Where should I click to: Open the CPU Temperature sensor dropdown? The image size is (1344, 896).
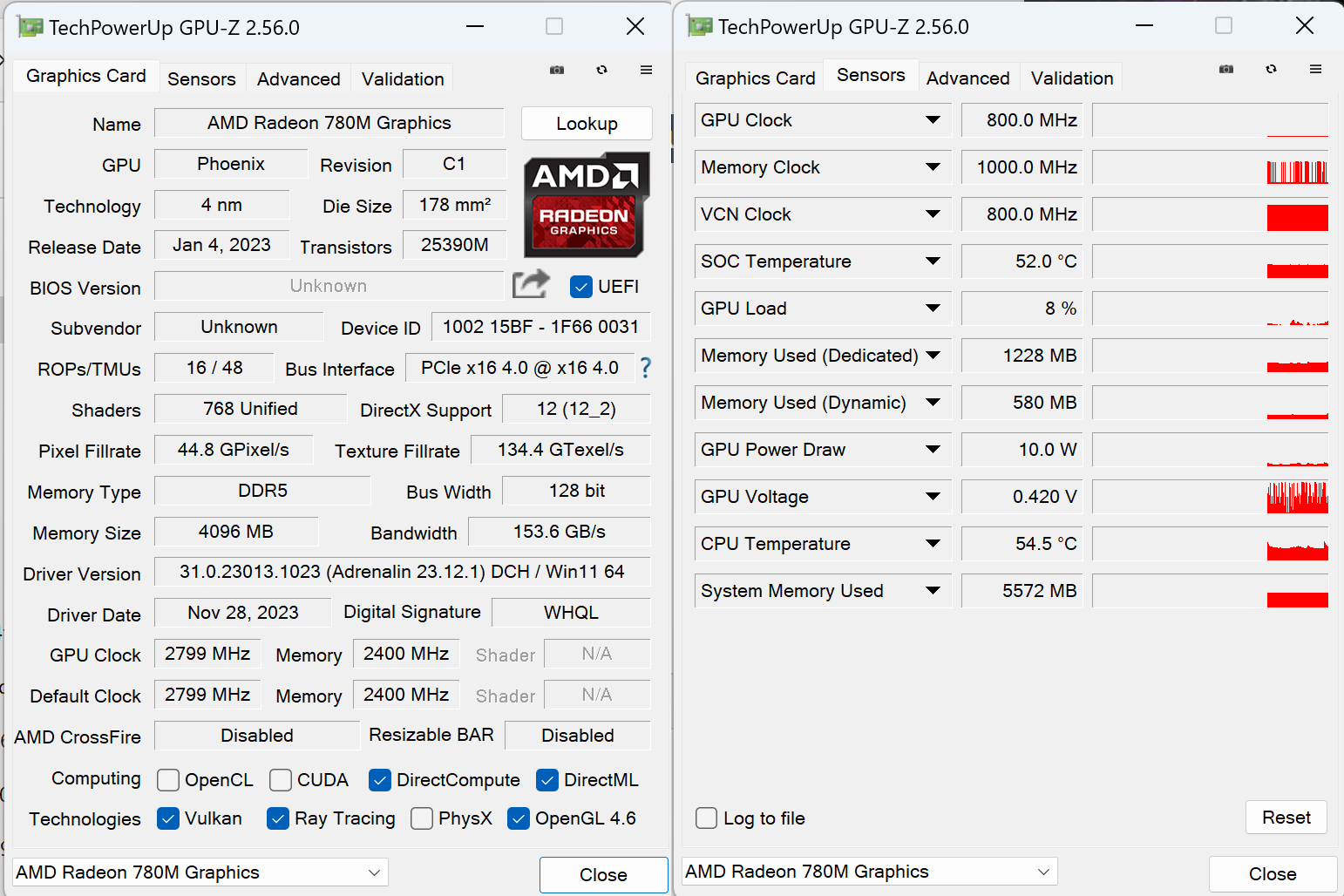click(x=933, y=543)
